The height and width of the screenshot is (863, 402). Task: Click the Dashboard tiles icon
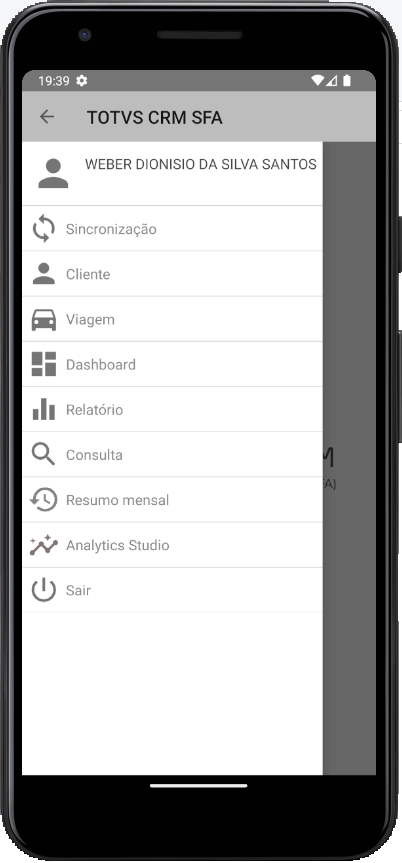point(44,364)
